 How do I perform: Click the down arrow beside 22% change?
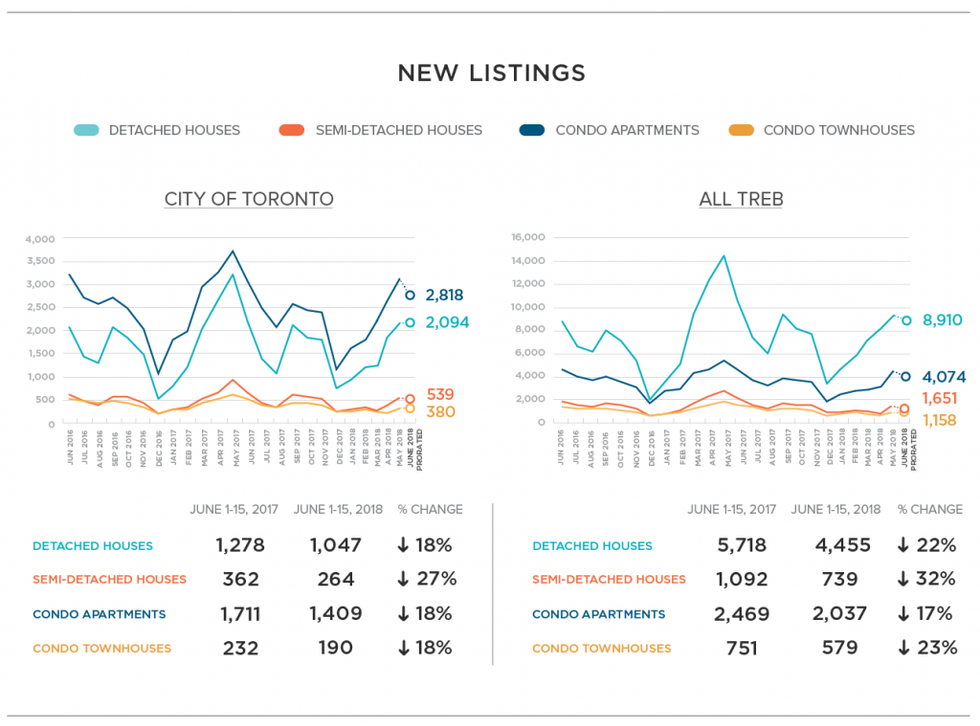click(x=903, y=546)
